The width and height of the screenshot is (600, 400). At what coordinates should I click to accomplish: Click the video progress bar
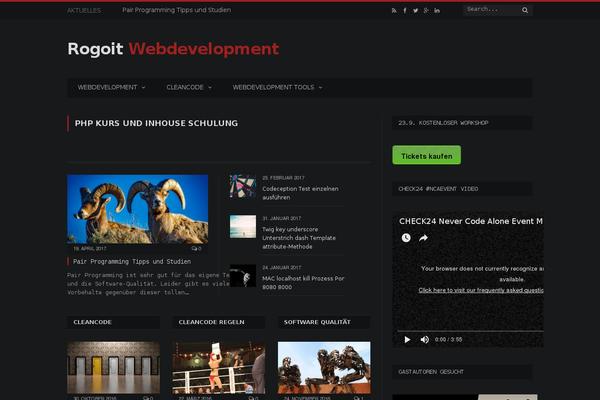(470, 331)
